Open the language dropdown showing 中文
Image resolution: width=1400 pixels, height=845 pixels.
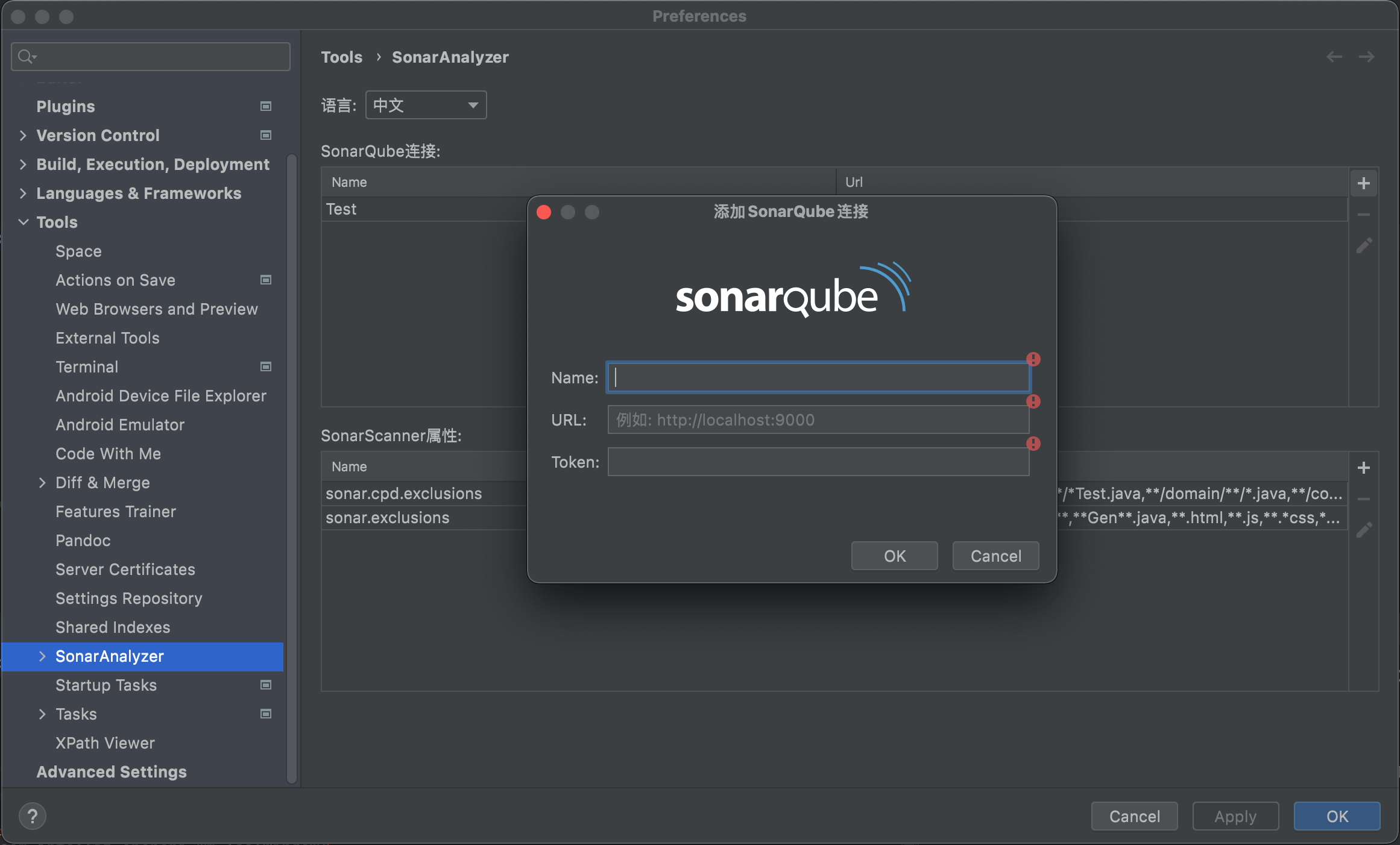pyautogui.click(x=426, y=105)
